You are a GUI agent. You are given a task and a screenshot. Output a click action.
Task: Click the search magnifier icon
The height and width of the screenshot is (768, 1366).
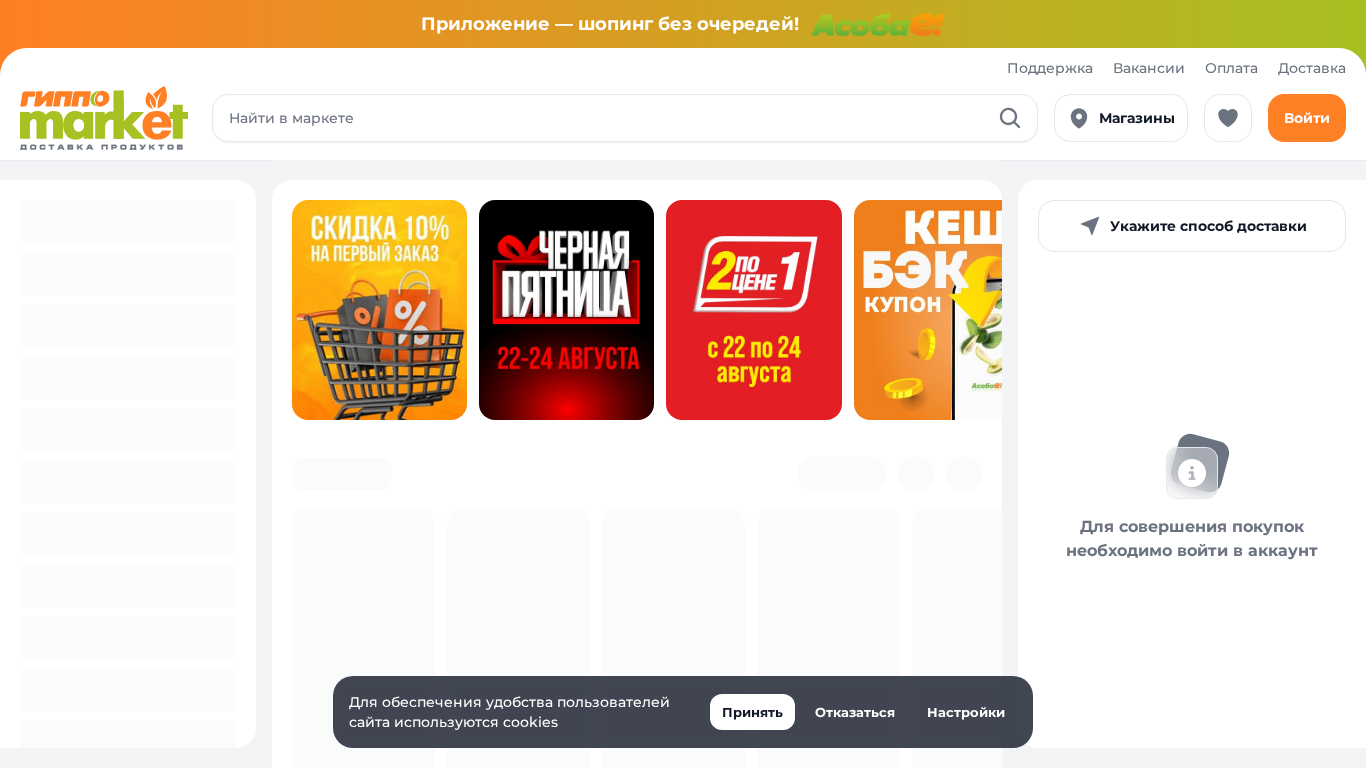pos(1010,118)
